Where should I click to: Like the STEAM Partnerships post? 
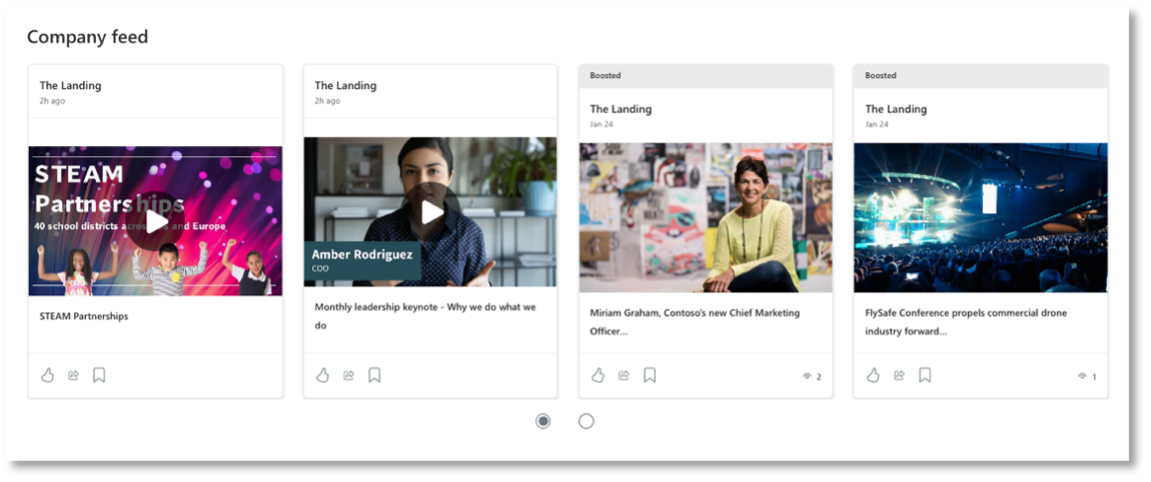pos(47,375)
